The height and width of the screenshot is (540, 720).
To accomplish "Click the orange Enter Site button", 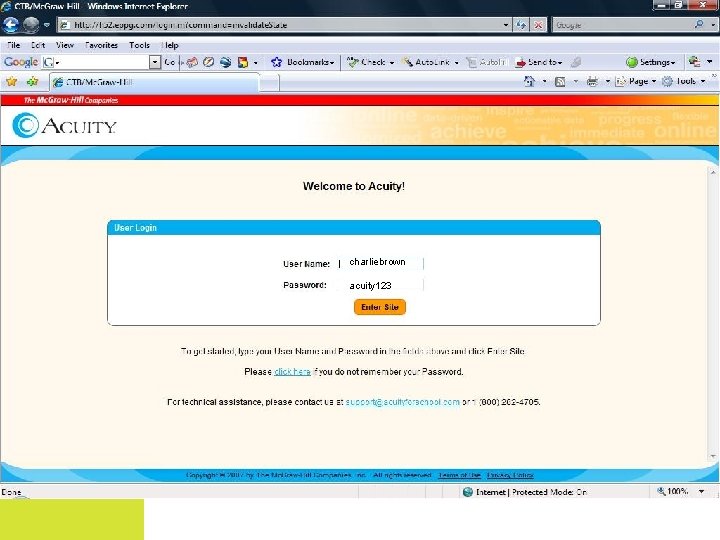I will pyautogui.click(x=380, y=307).
